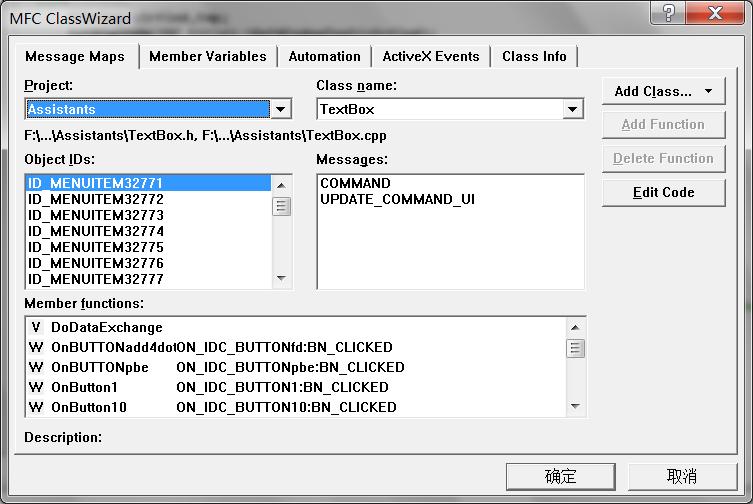This screenshot has width=753, height=504.
Task: Close the MFC ClassWizard dialog
Action: point(715,12)
